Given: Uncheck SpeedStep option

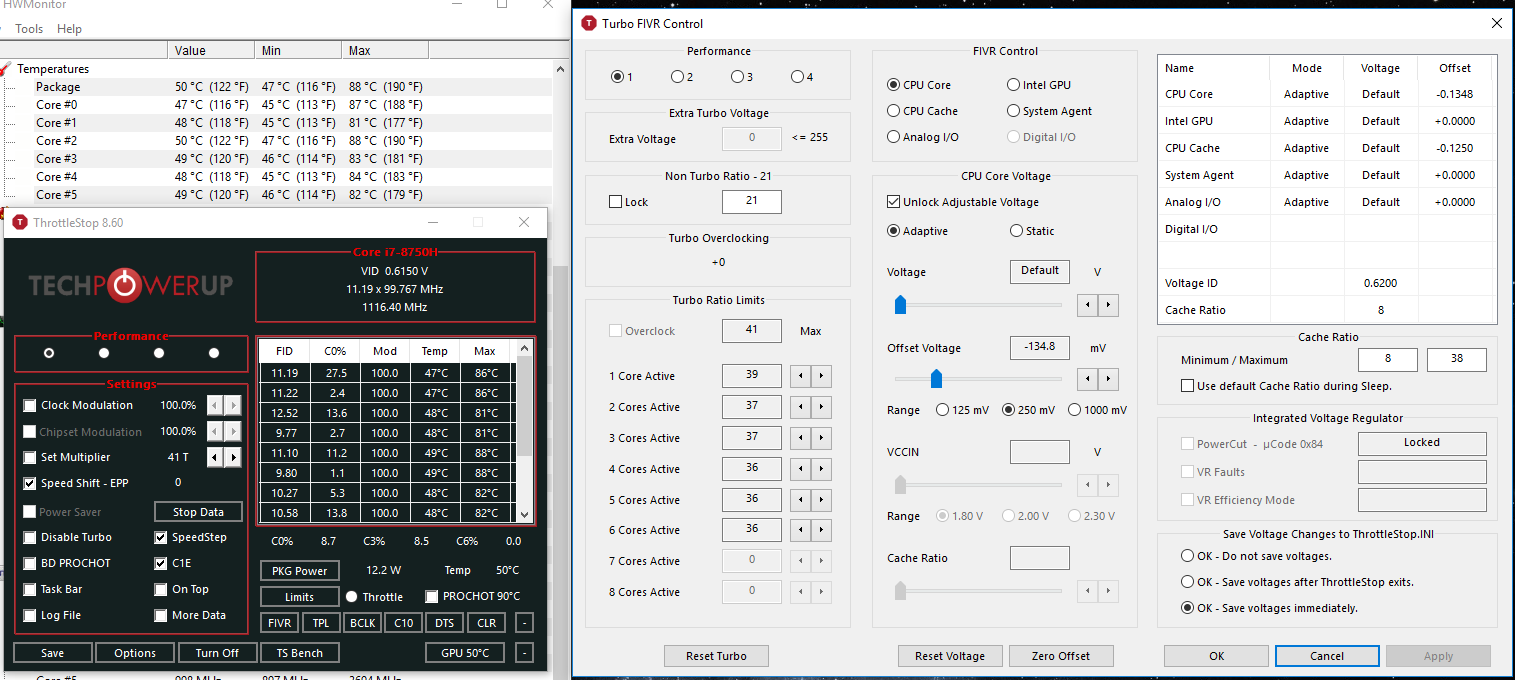Looking at the screenshot, I should (x=161, y=537).
